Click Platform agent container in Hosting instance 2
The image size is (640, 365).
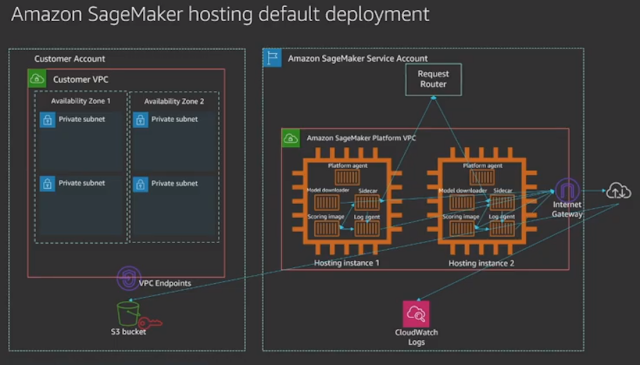tap(482, 178)
